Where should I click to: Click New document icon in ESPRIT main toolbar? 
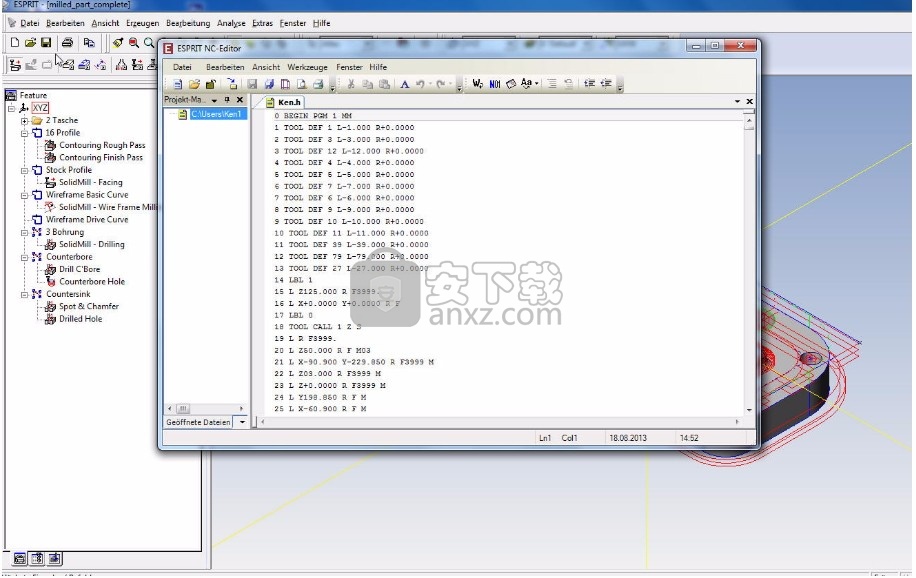[x=15, y=42]
